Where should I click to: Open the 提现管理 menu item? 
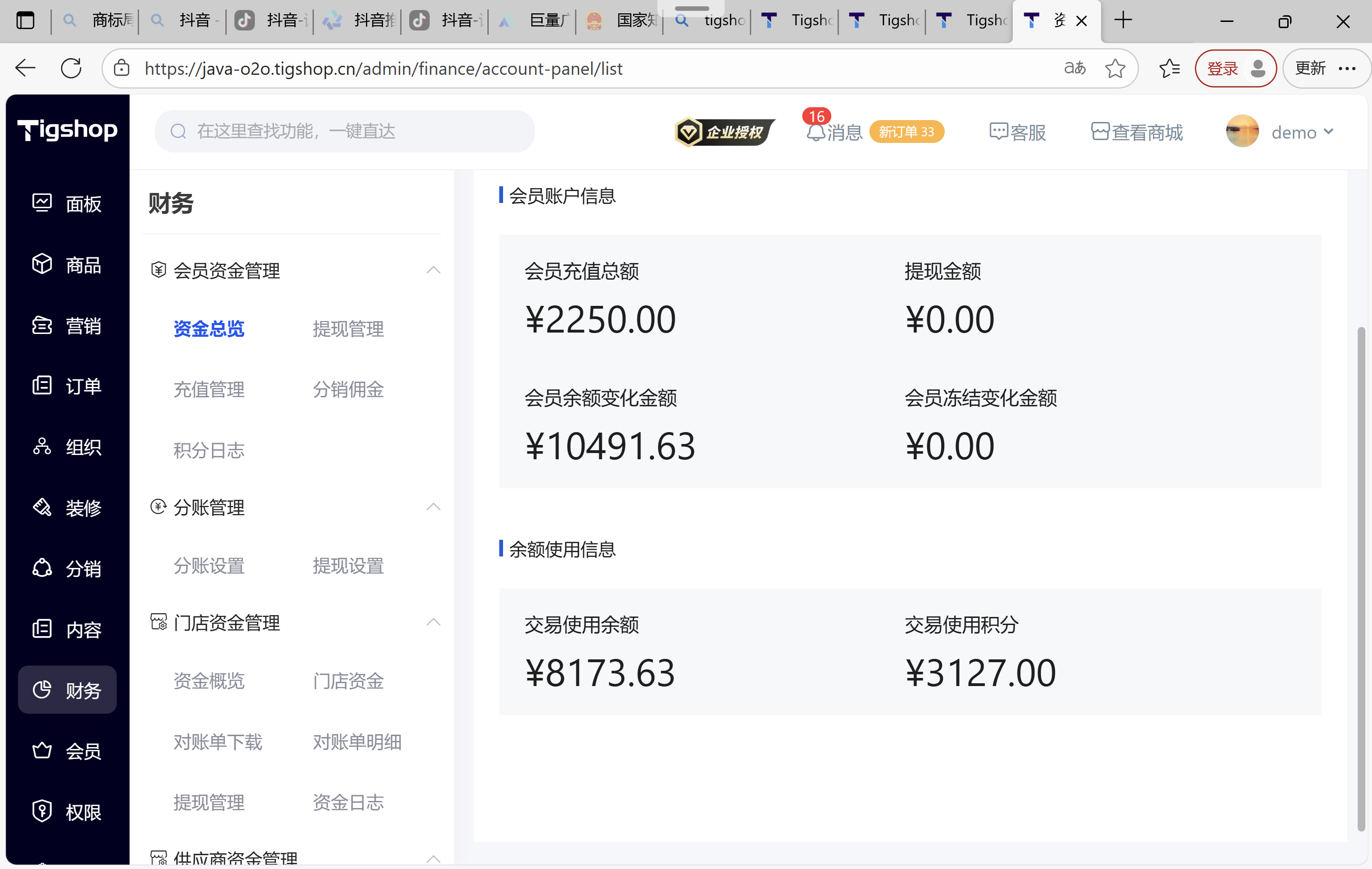(x=348, y=329)
